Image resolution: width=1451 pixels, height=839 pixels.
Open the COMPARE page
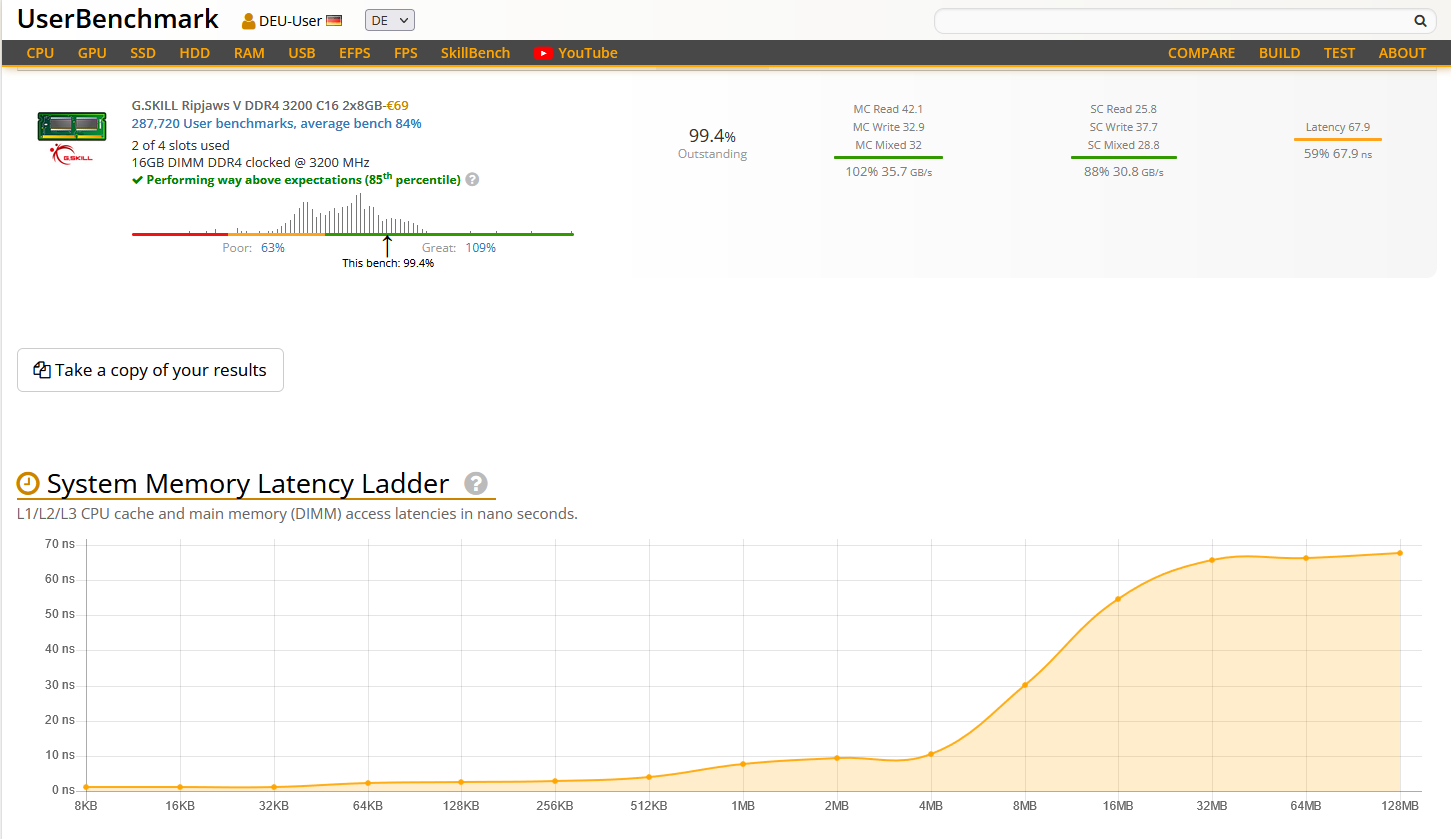click(x=1201, y=53)
